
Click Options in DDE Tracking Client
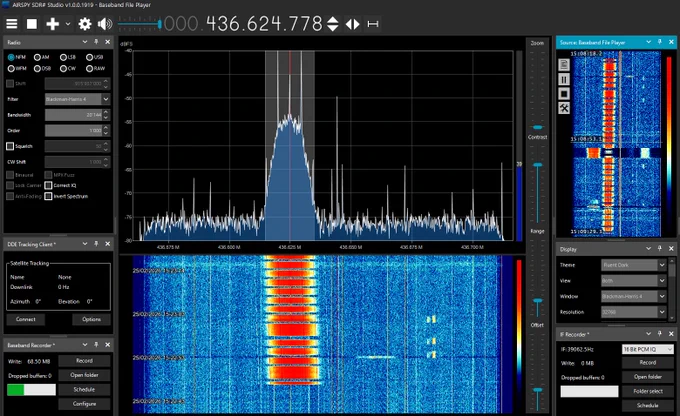[x=91, y=319]
